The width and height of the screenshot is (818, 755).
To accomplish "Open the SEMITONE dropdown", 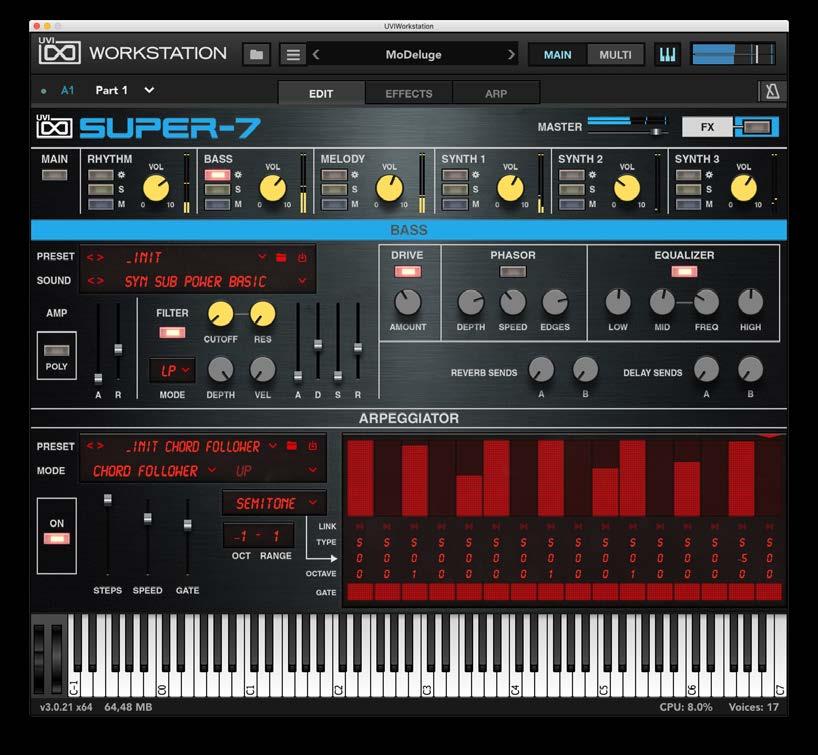I will click(x=274, y=503).
